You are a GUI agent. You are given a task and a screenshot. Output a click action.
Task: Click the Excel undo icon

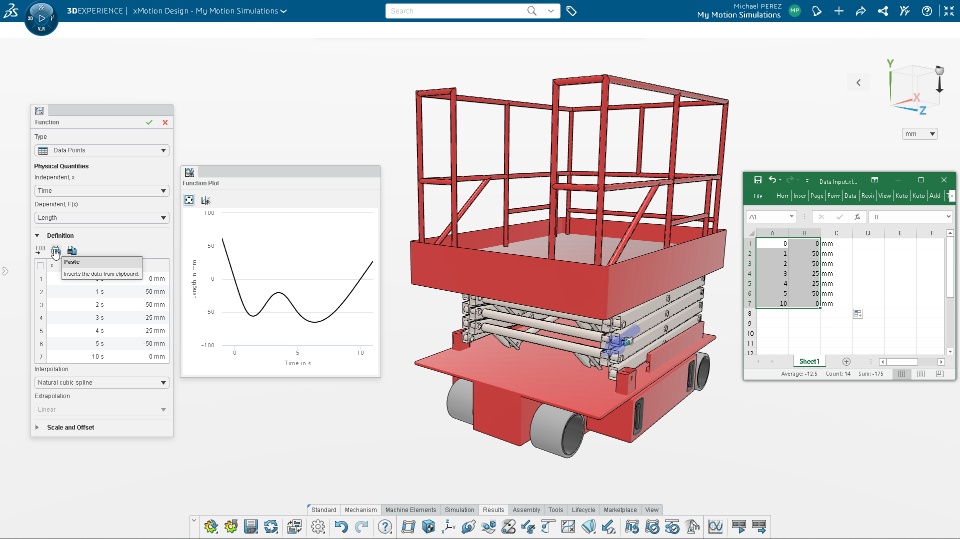tap(773, 180)
